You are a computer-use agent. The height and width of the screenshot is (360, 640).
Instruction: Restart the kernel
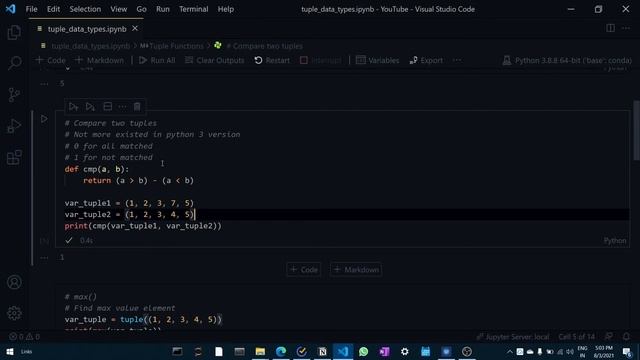click(x=272, y=60)
